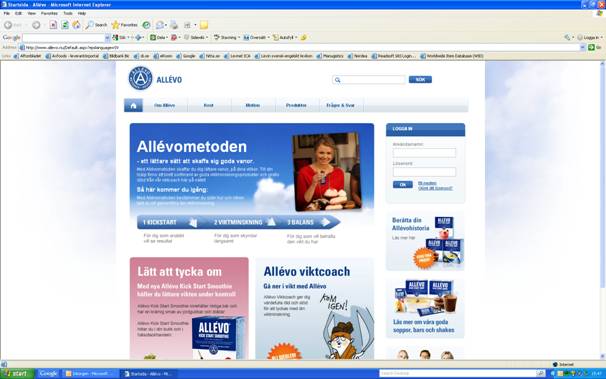Open the Favorites star button
The height and width of the screenshot is (379, 606).
(124, 25)
